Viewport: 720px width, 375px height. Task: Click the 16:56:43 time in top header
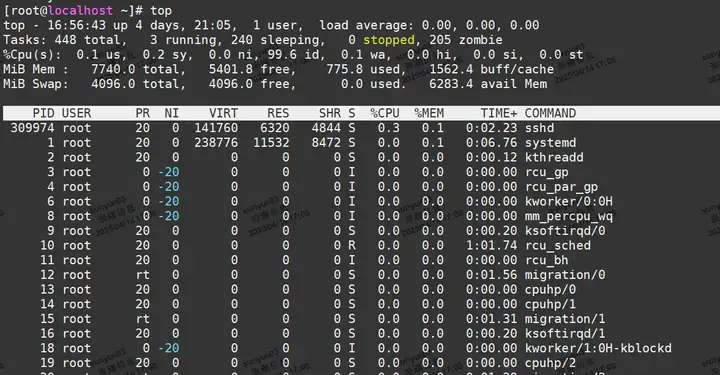click(77, 25)
